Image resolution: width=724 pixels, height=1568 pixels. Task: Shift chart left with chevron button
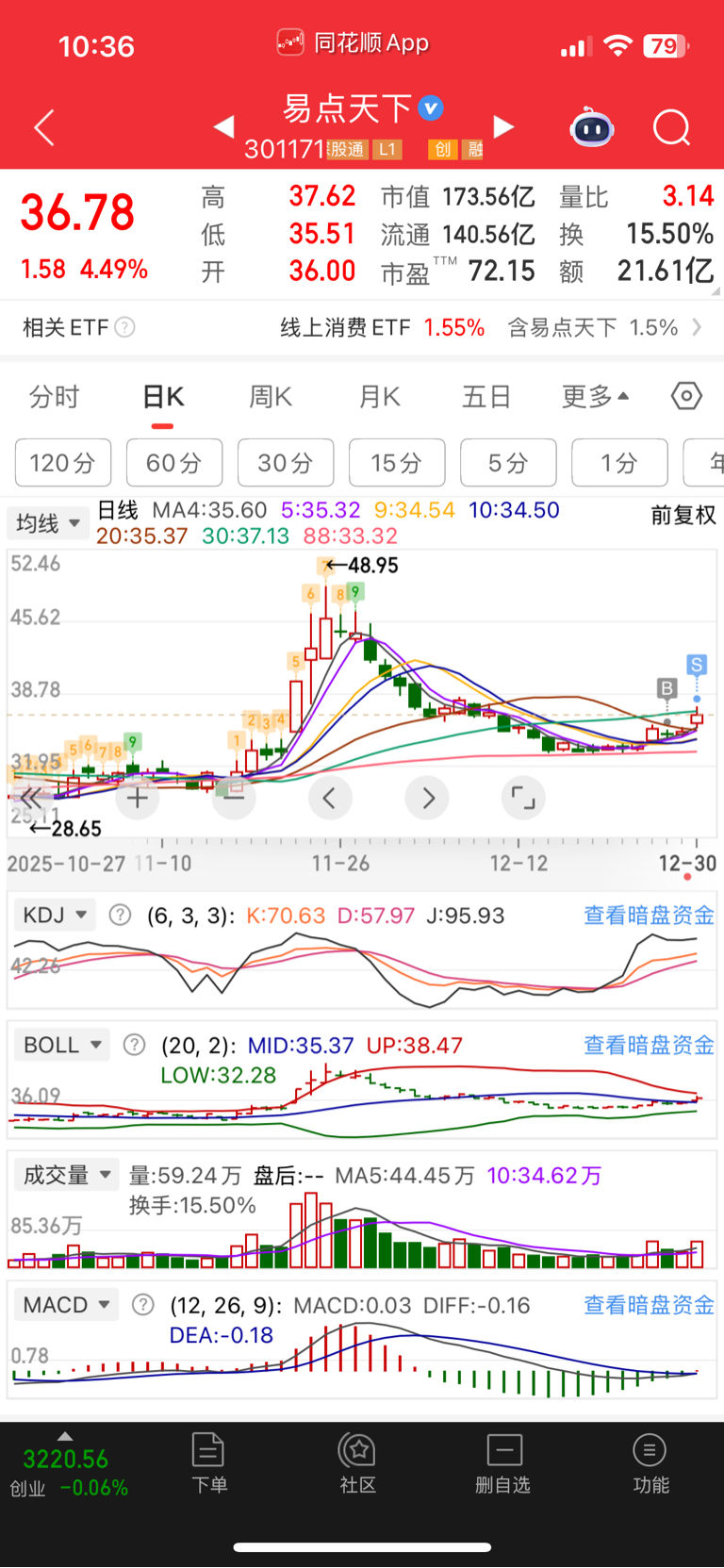point(330,799)
